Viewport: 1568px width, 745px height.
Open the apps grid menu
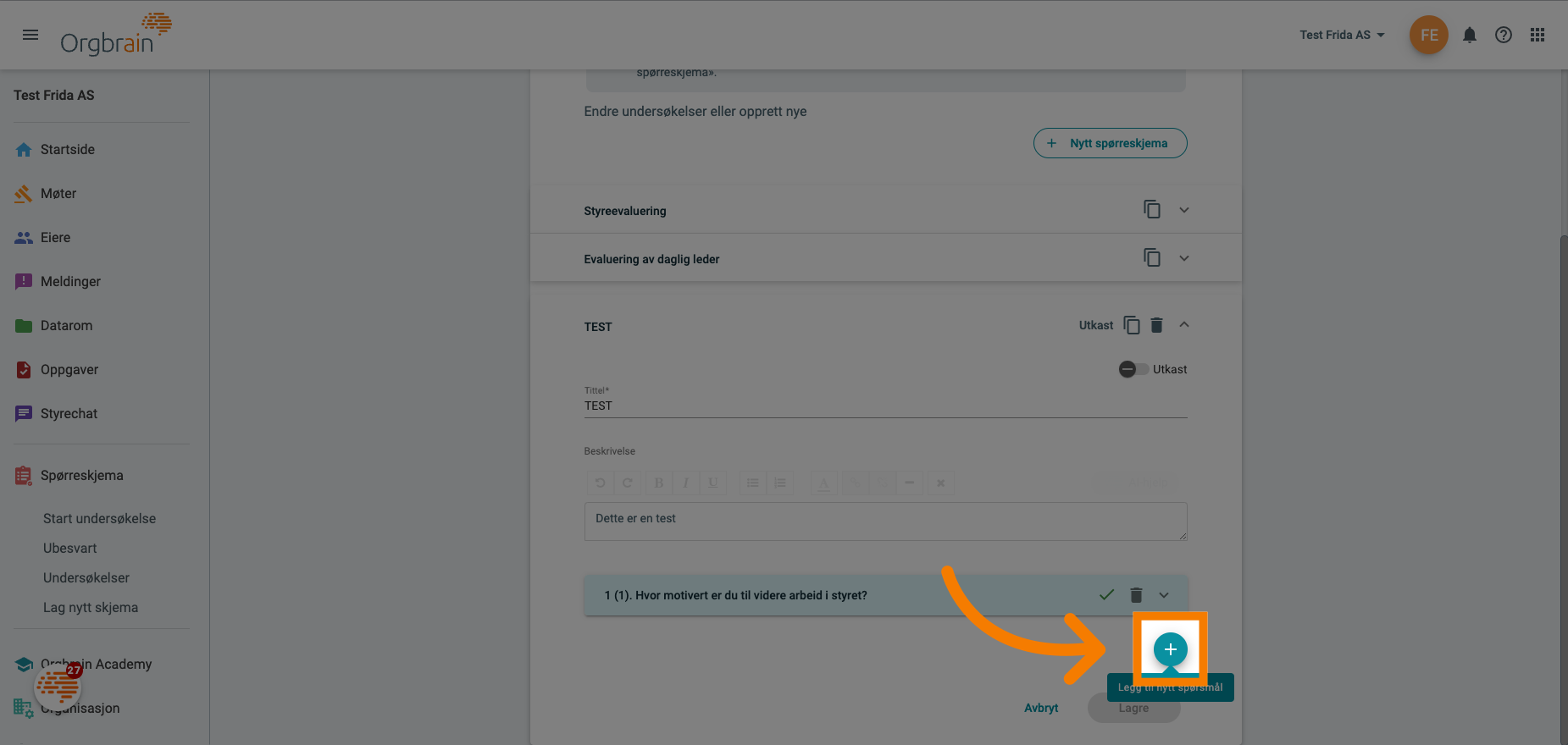tap(1538, 35)
